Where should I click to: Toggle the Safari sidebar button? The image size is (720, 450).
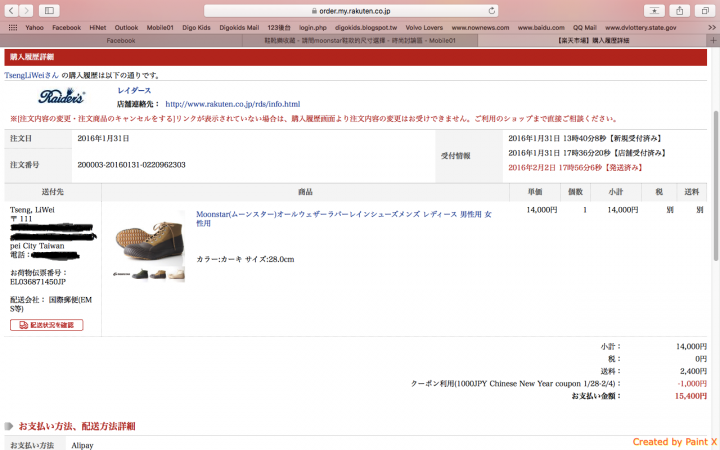click(49, 10)
